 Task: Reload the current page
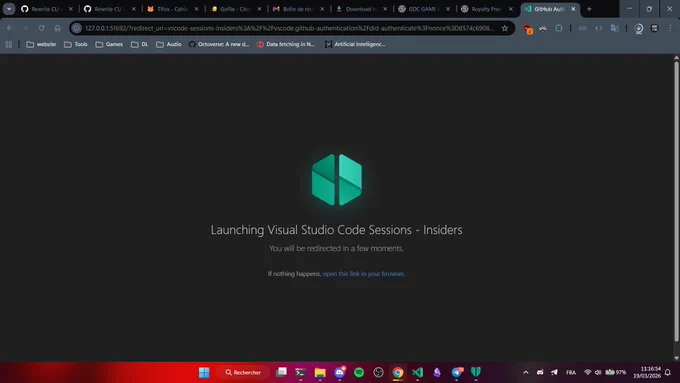pos(41,28)
